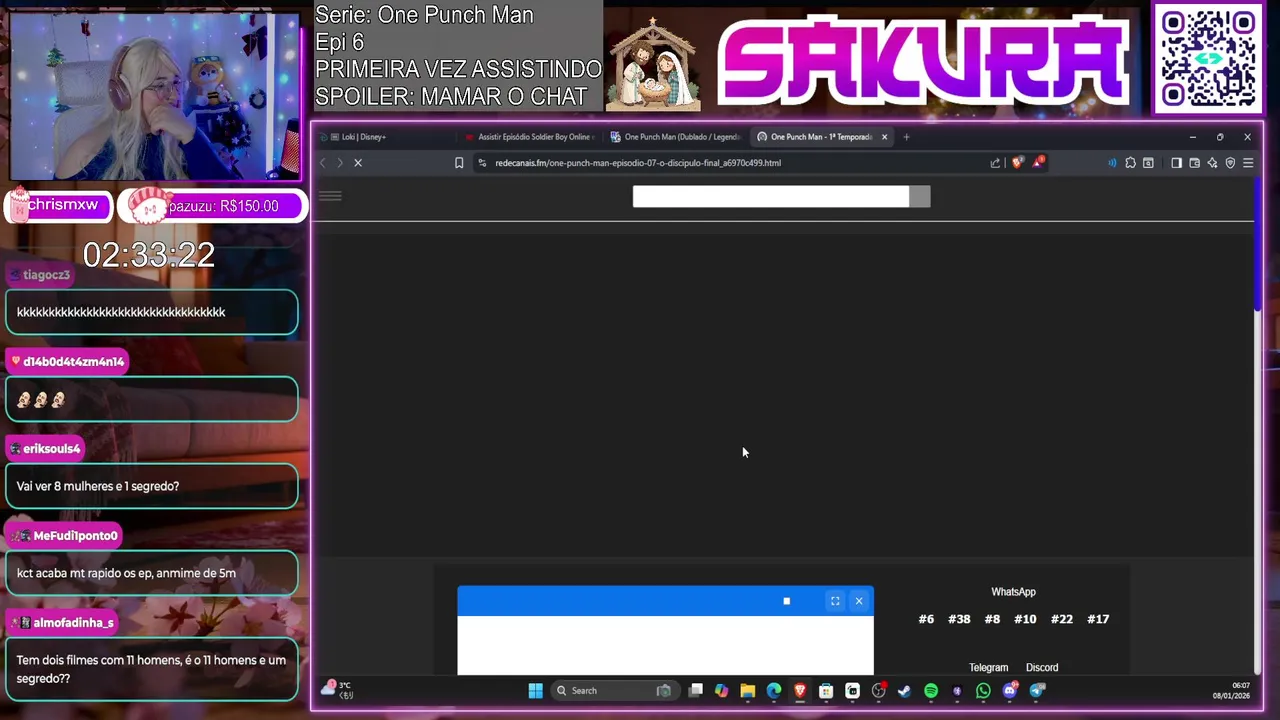Viewport: 1280px width, 720px height.
Task: Go to episode #8
Action: point(992,619)
